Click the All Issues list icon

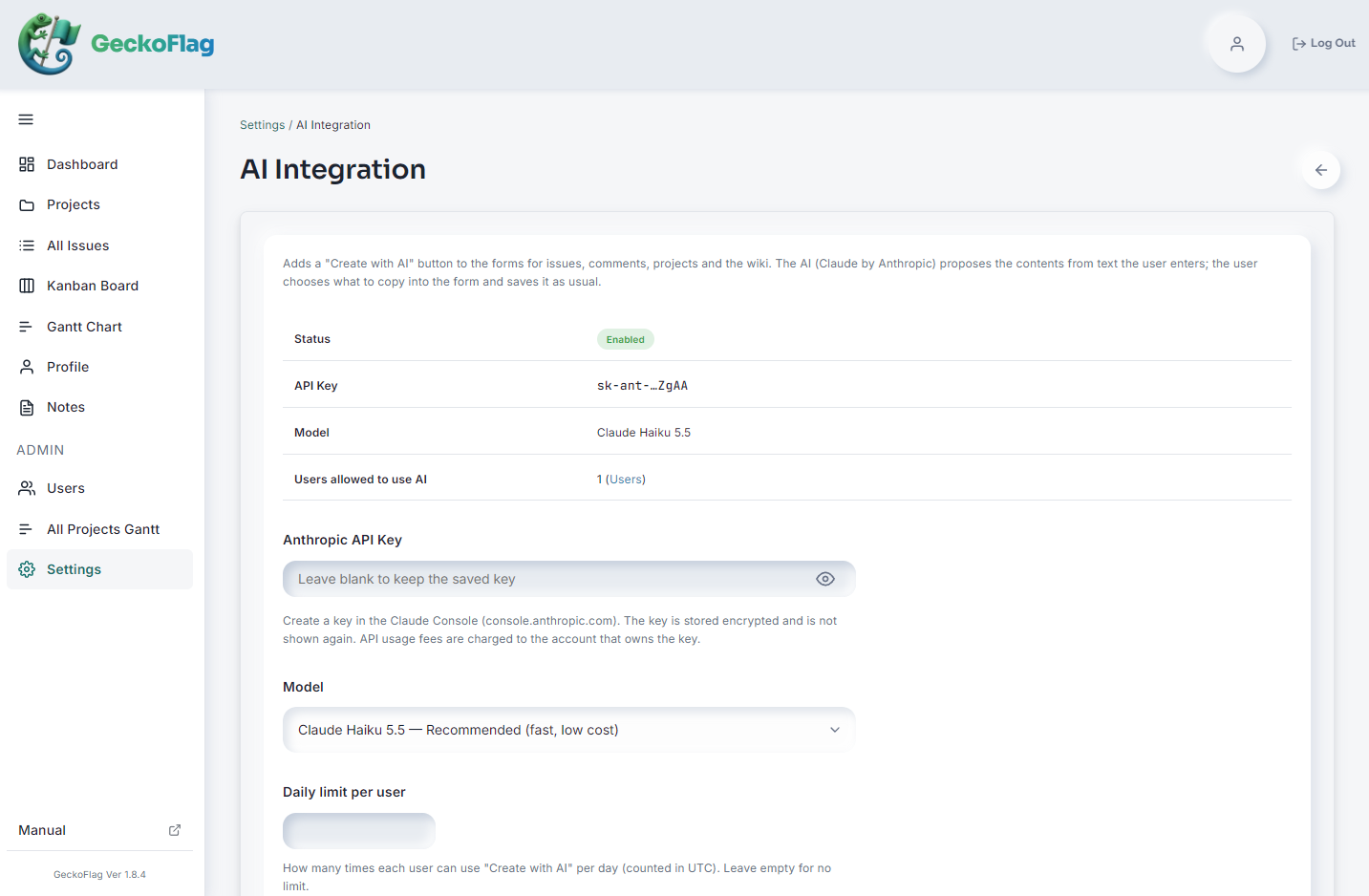click(27, 245)
